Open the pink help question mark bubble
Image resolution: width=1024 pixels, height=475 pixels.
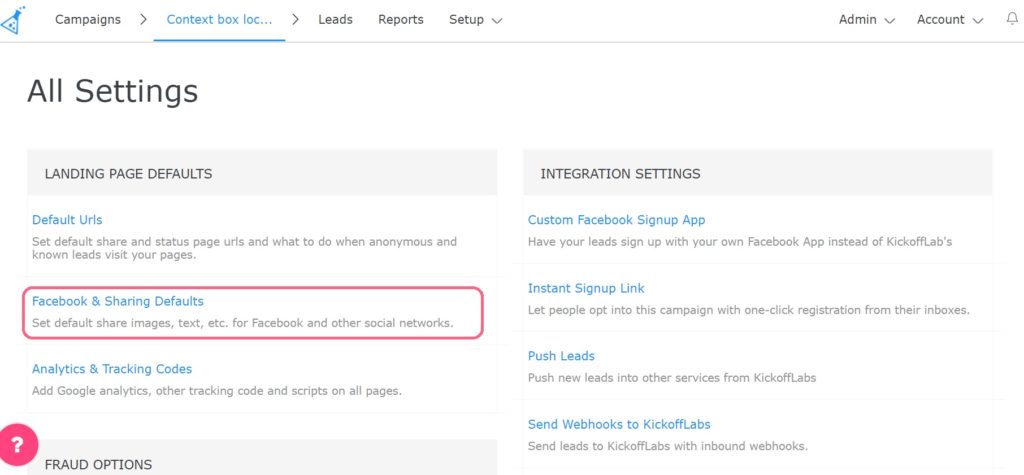18,445
